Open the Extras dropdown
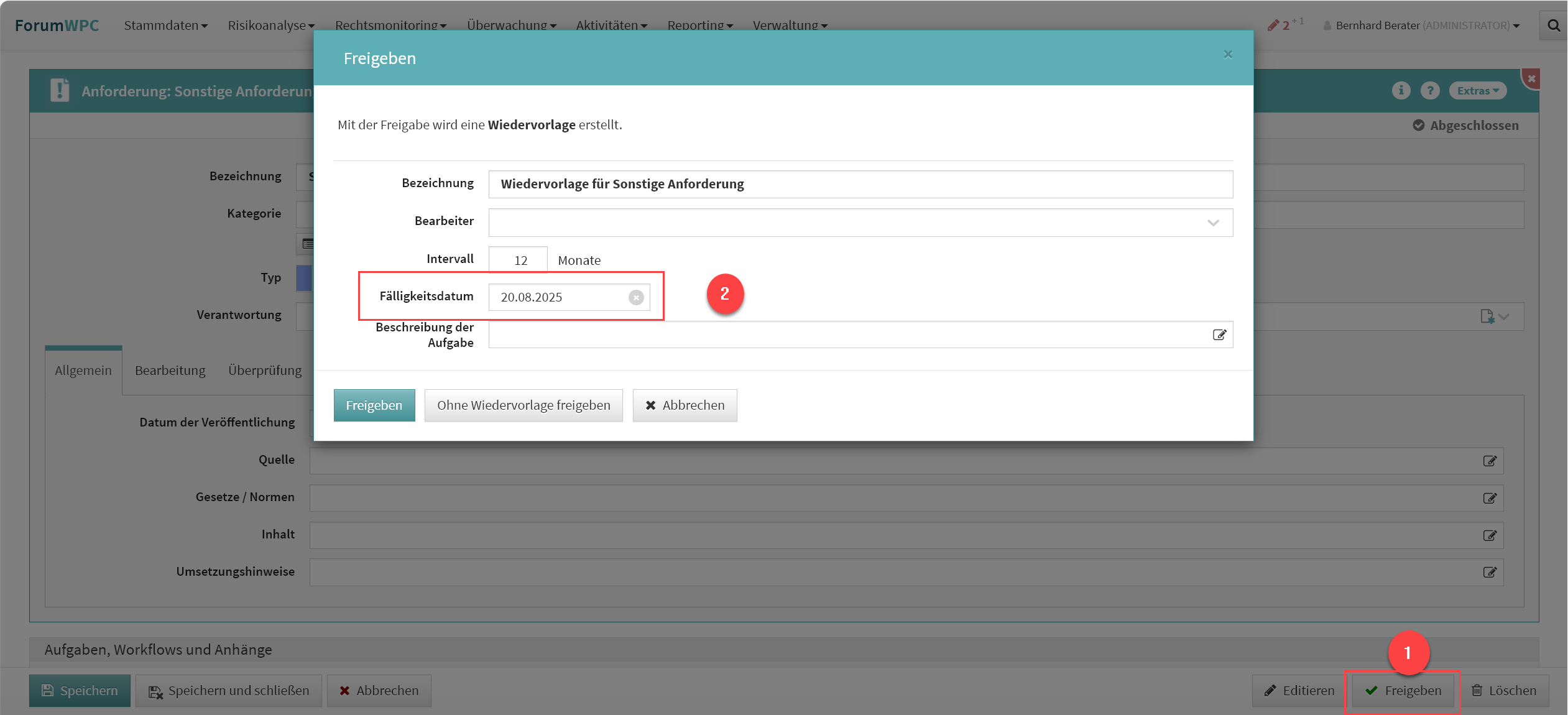1568x715 pixels. click(1477, 91)
